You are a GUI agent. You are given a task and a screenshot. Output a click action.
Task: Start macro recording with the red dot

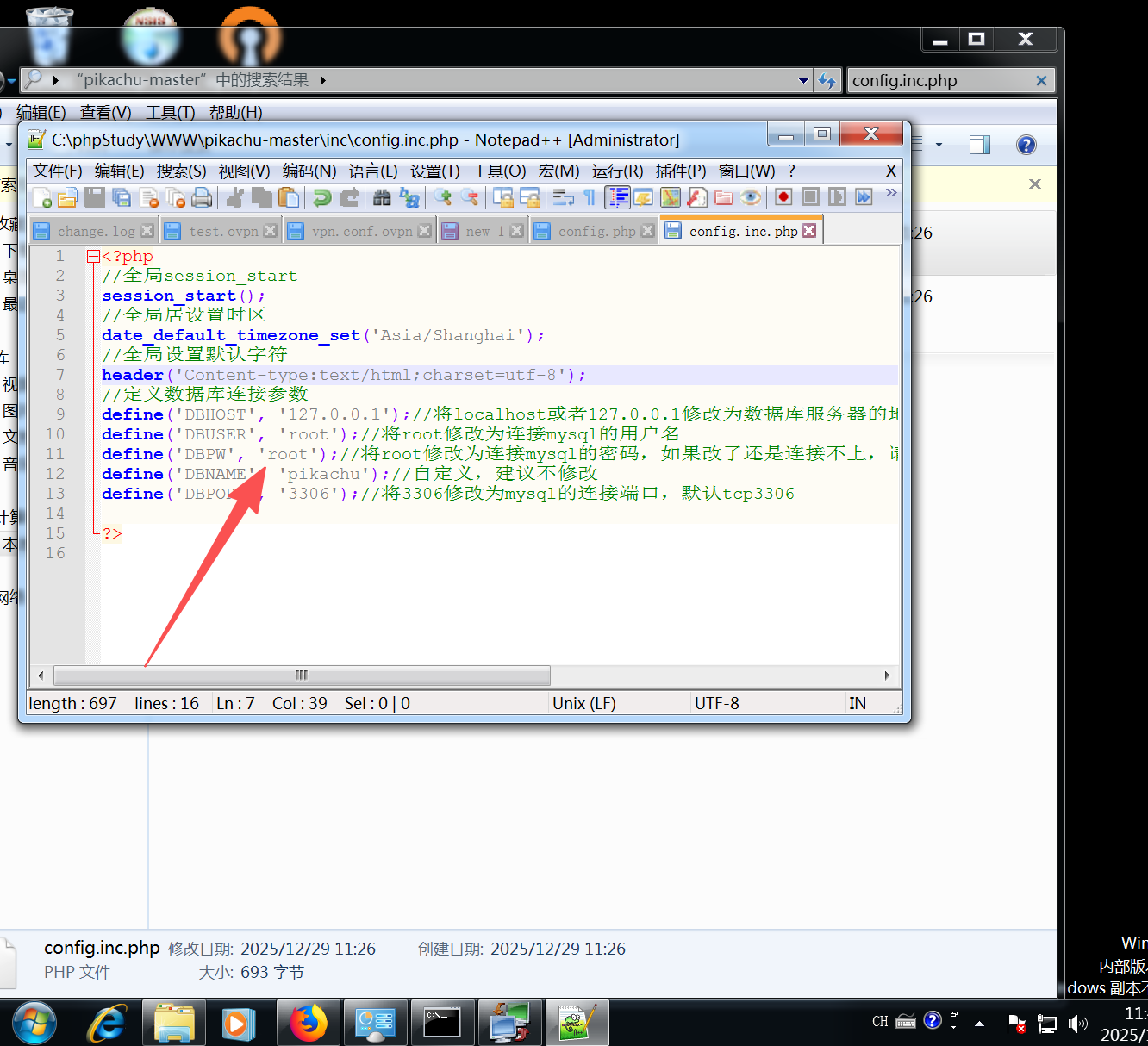pos(783,197)
